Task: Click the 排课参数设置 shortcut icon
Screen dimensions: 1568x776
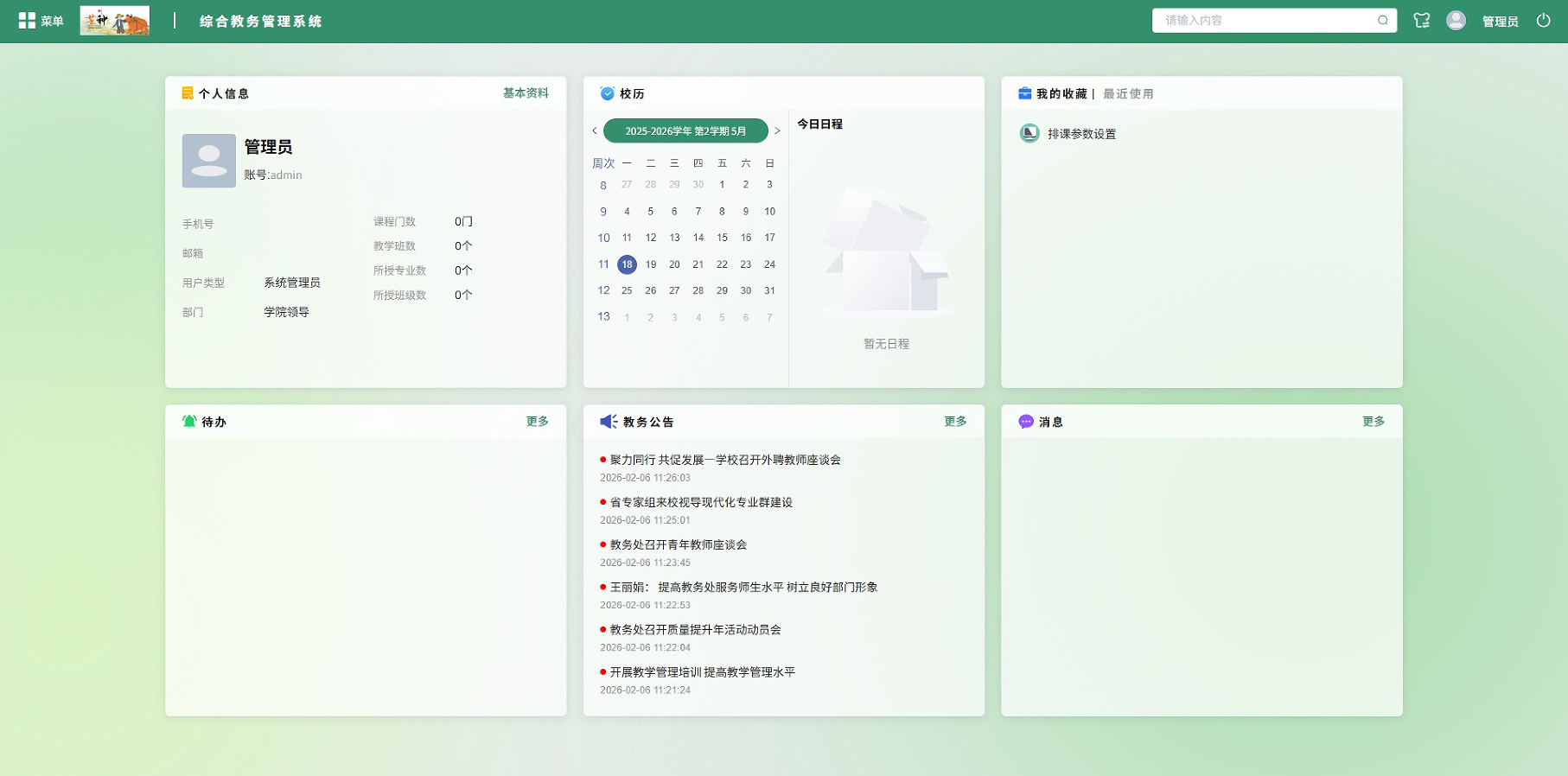Action: click(x=1029, y=133)
